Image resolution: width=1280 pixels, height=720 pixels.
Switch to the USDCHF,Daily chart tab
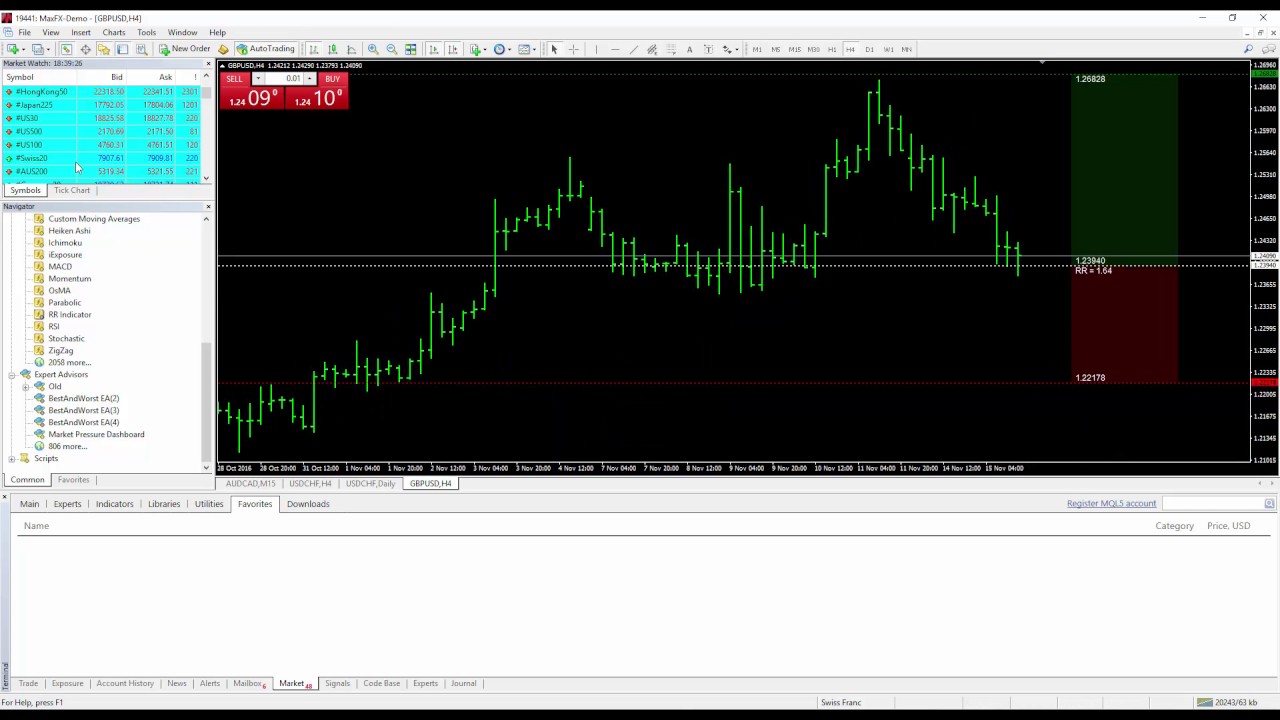pyautogui.click(x=370, y=483)
